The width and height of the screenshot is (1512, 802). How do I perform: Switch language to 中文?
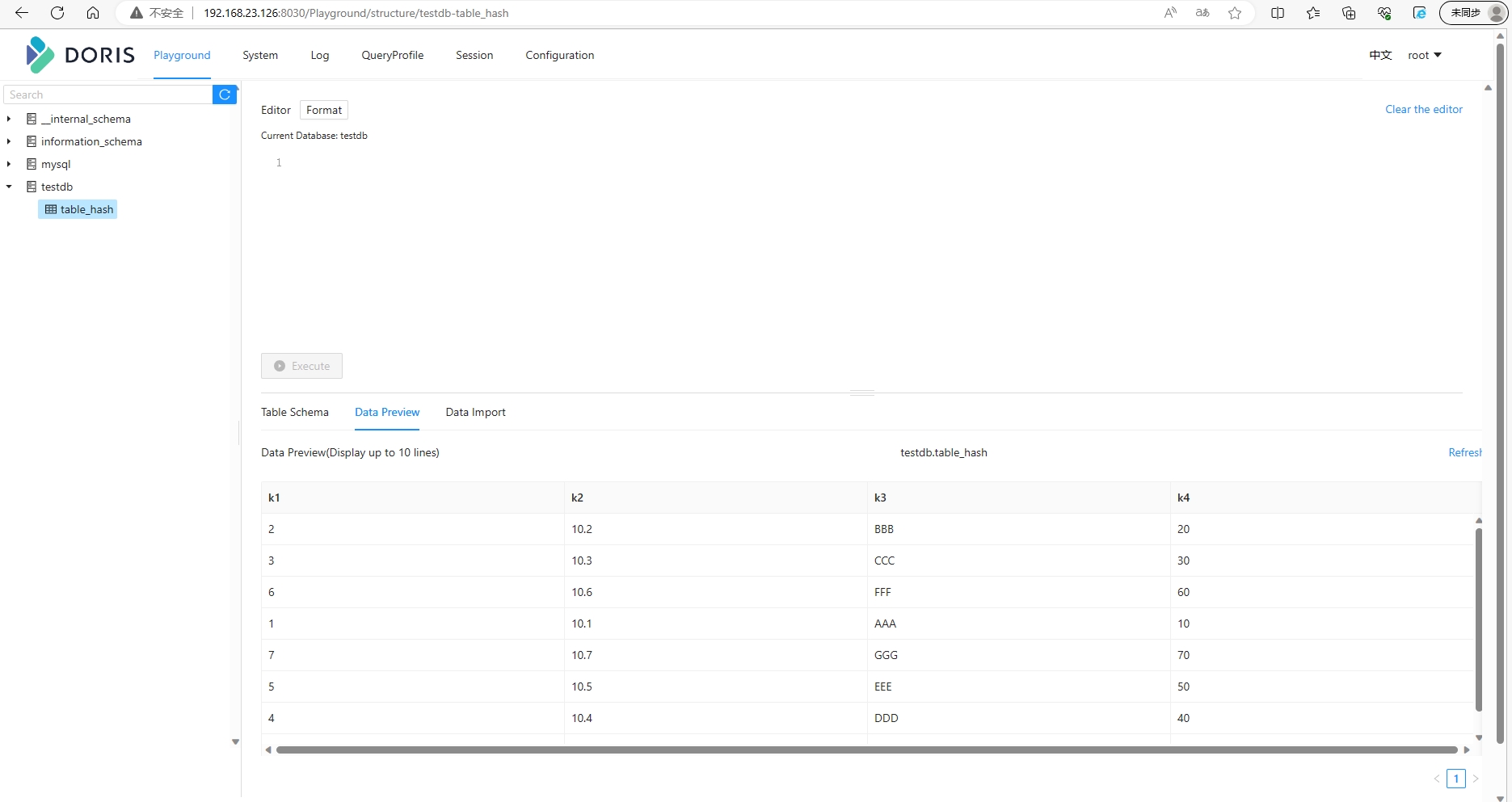pos(1380,55)
